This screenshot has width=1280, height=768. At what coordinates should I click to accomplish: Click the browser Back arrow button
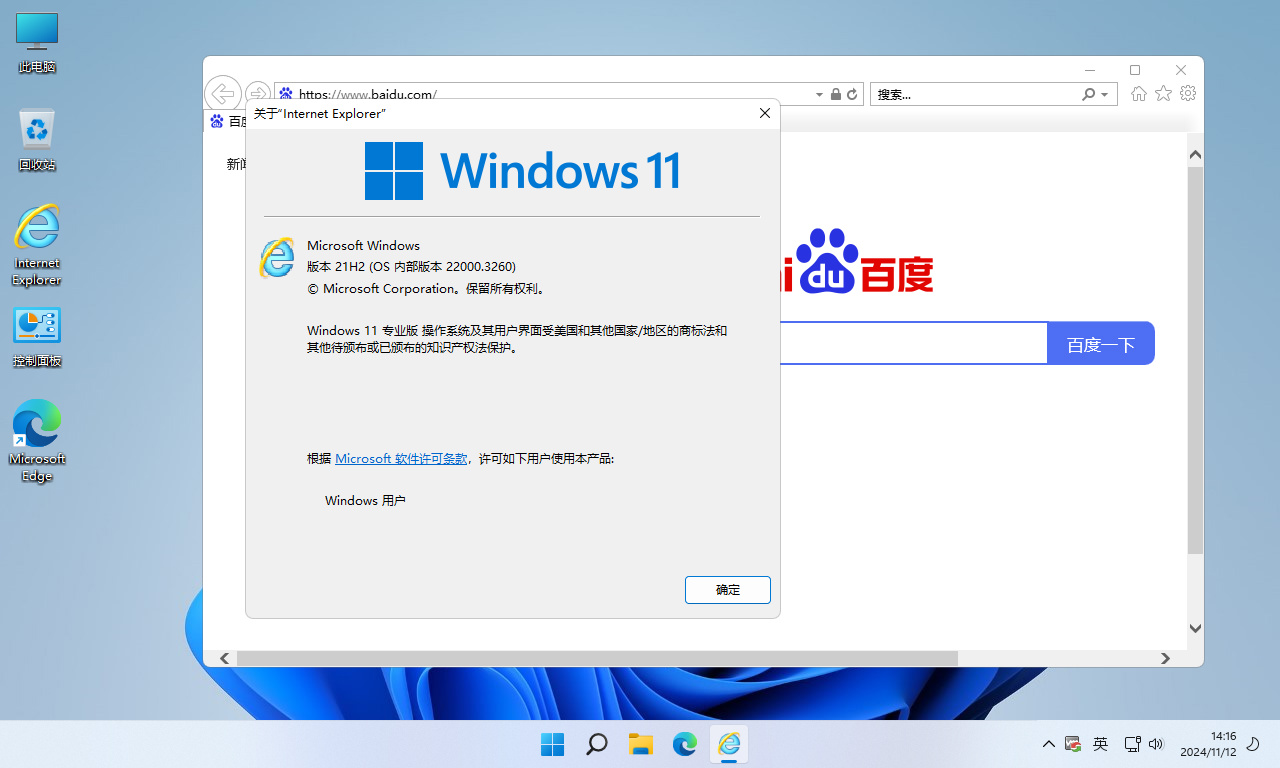222,94
